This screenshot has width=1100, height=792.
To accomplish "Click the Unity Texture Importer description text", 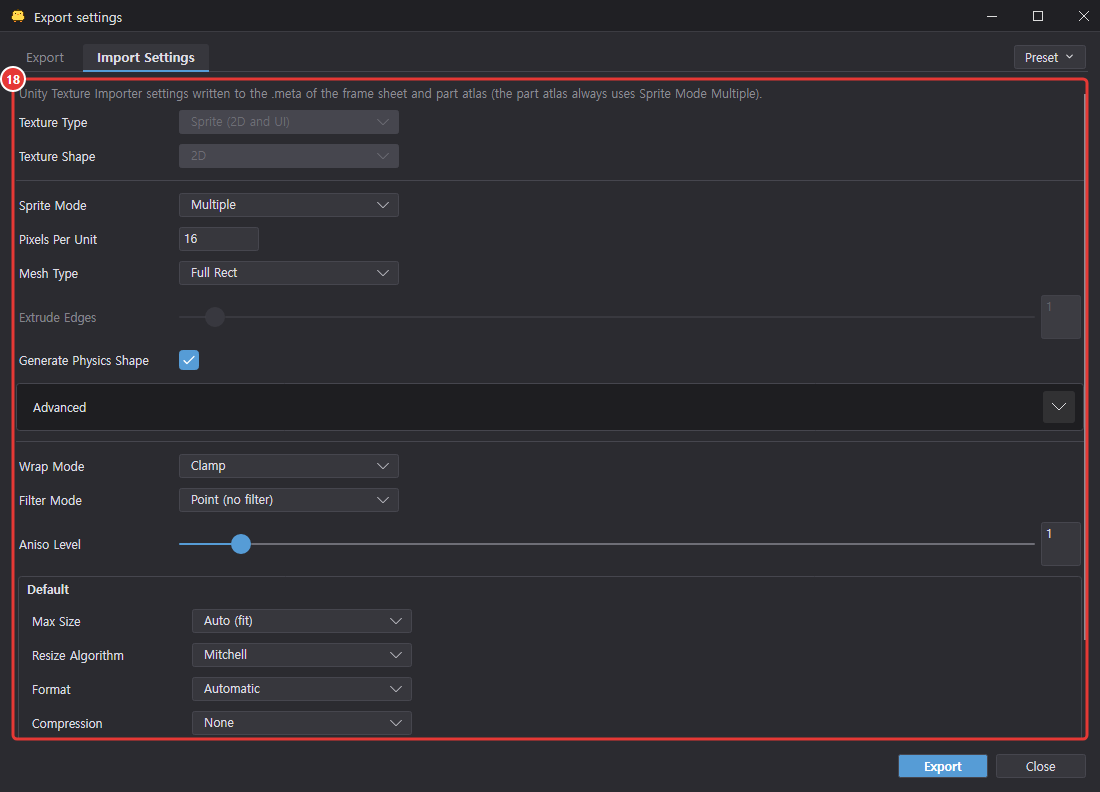I will [390, 94].
